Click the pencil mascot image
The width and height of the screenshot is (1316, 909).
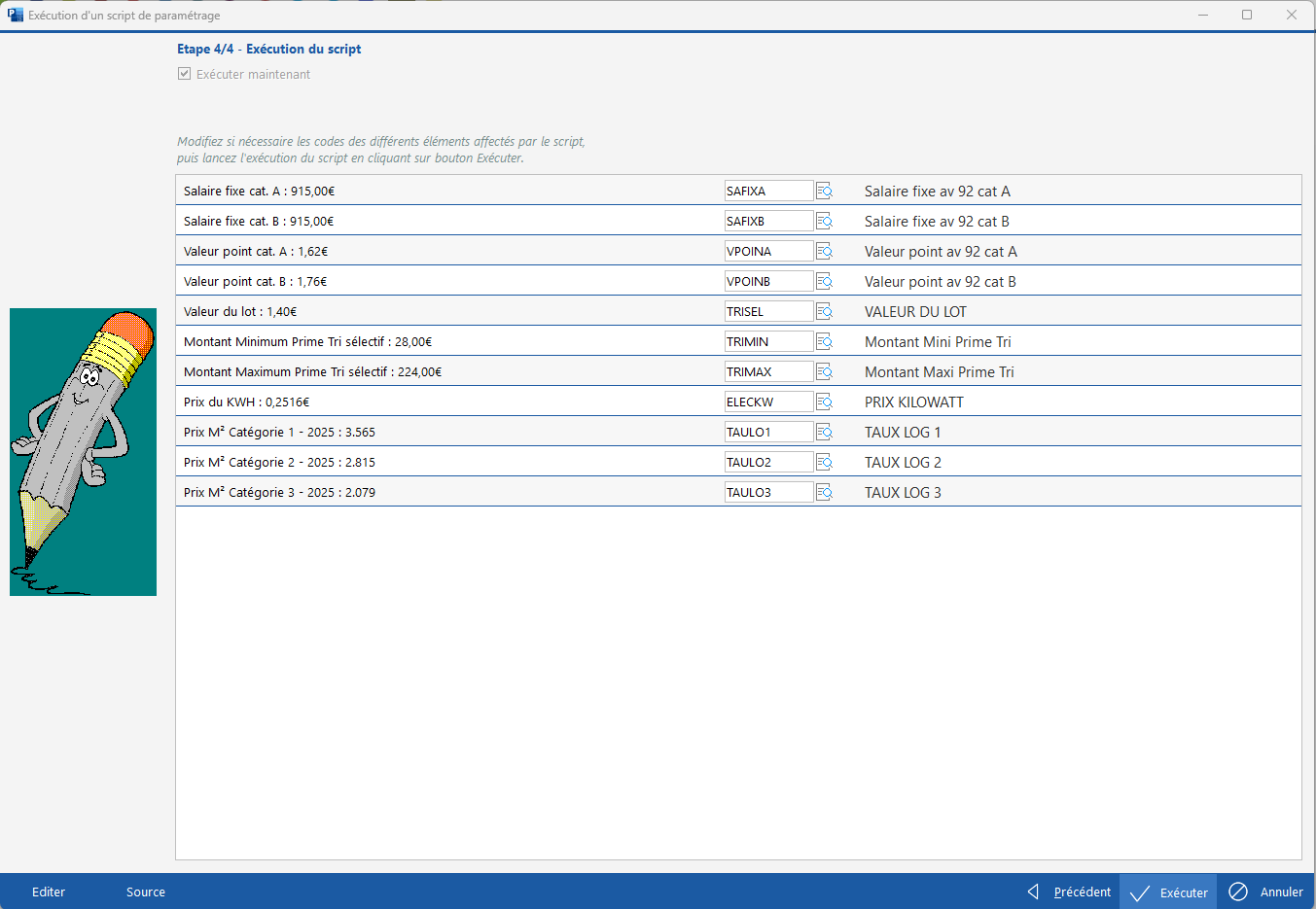tap(83, 452)
